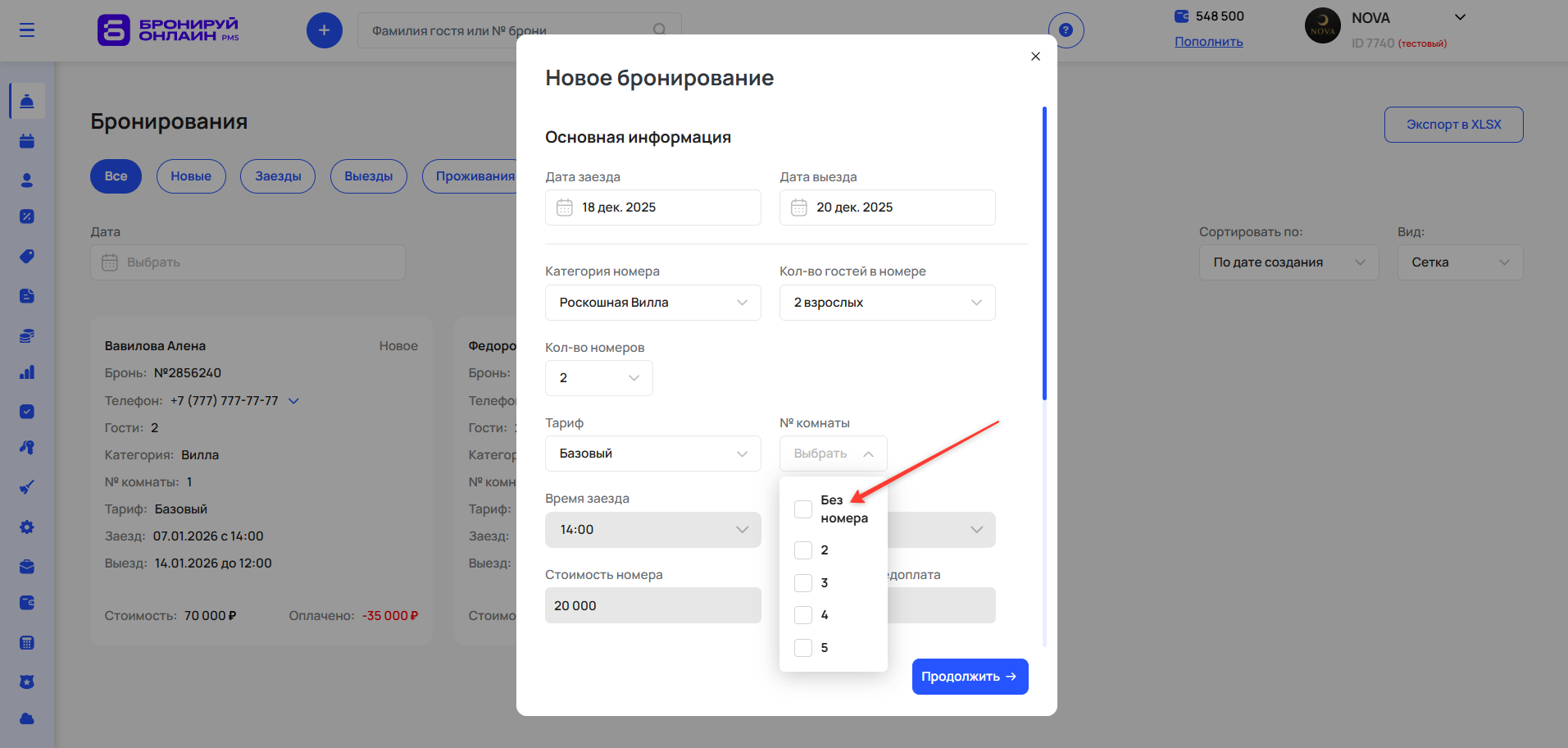Image resolution: width=1568 pixels, height=748 pixels.
Task: Open the settings gear icon in the sidebar
Action: pyautogui.click(x=27, y=527)
